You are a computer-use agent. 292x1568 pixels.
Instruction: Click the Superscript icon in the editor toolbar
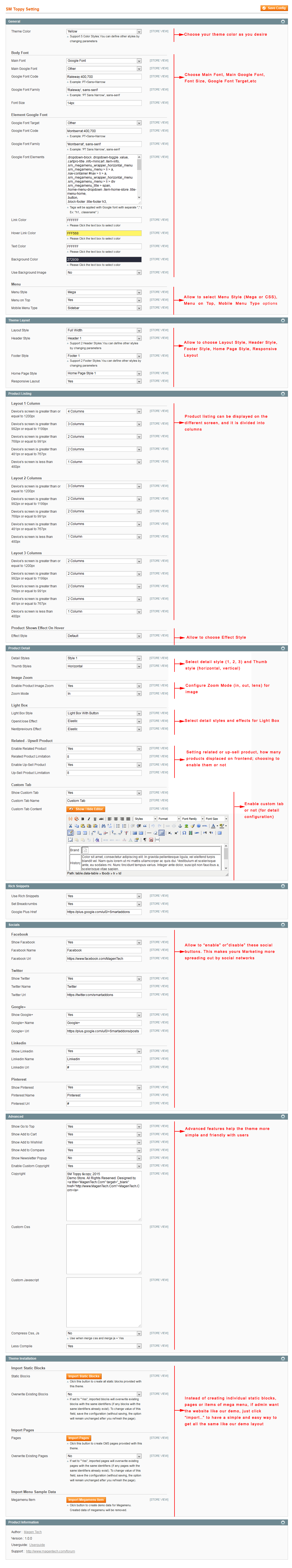pos(176,833)
